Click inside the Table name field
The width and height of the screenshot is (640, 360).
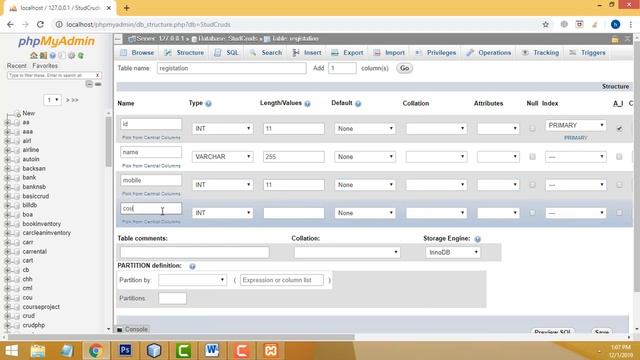pyautogui.click(x=231, y=68)
